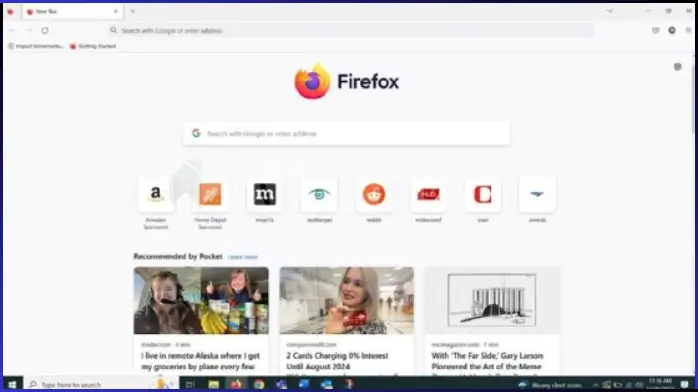Screen dimensions: 698x392
Task: Open a new tab with plus button
Action: [133, 12]
